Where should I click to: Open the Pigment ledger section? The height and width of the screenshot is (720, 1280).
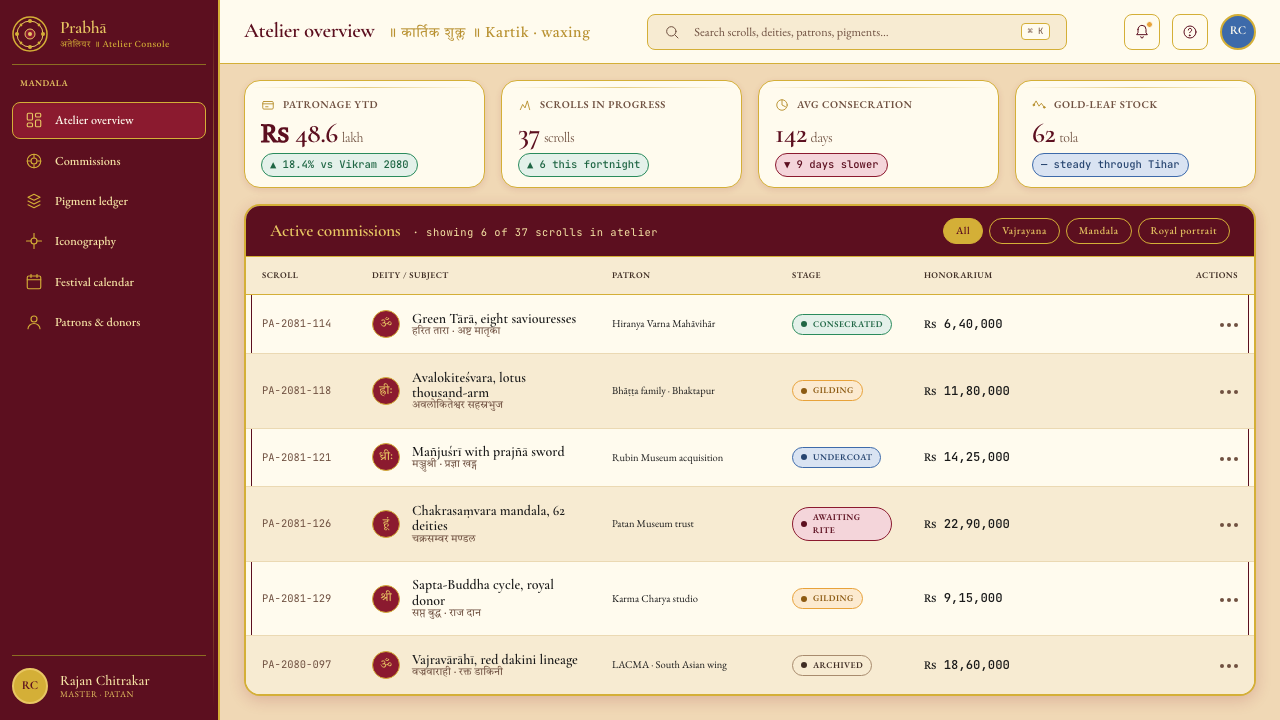tap(109, 201)
